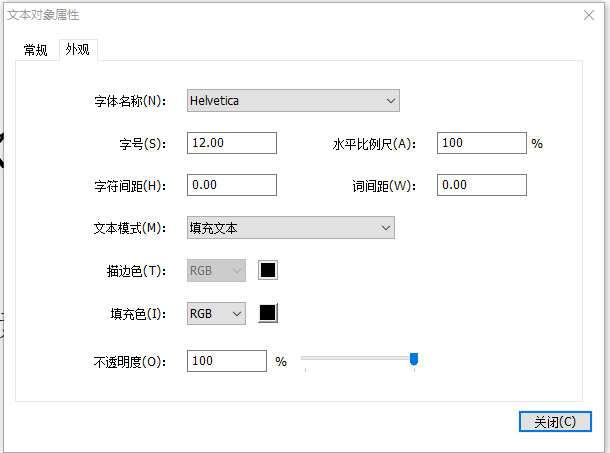Click the left end of opacity slider track
The height and width of the screenshot is (453, 610).
[x=304, y=357]
